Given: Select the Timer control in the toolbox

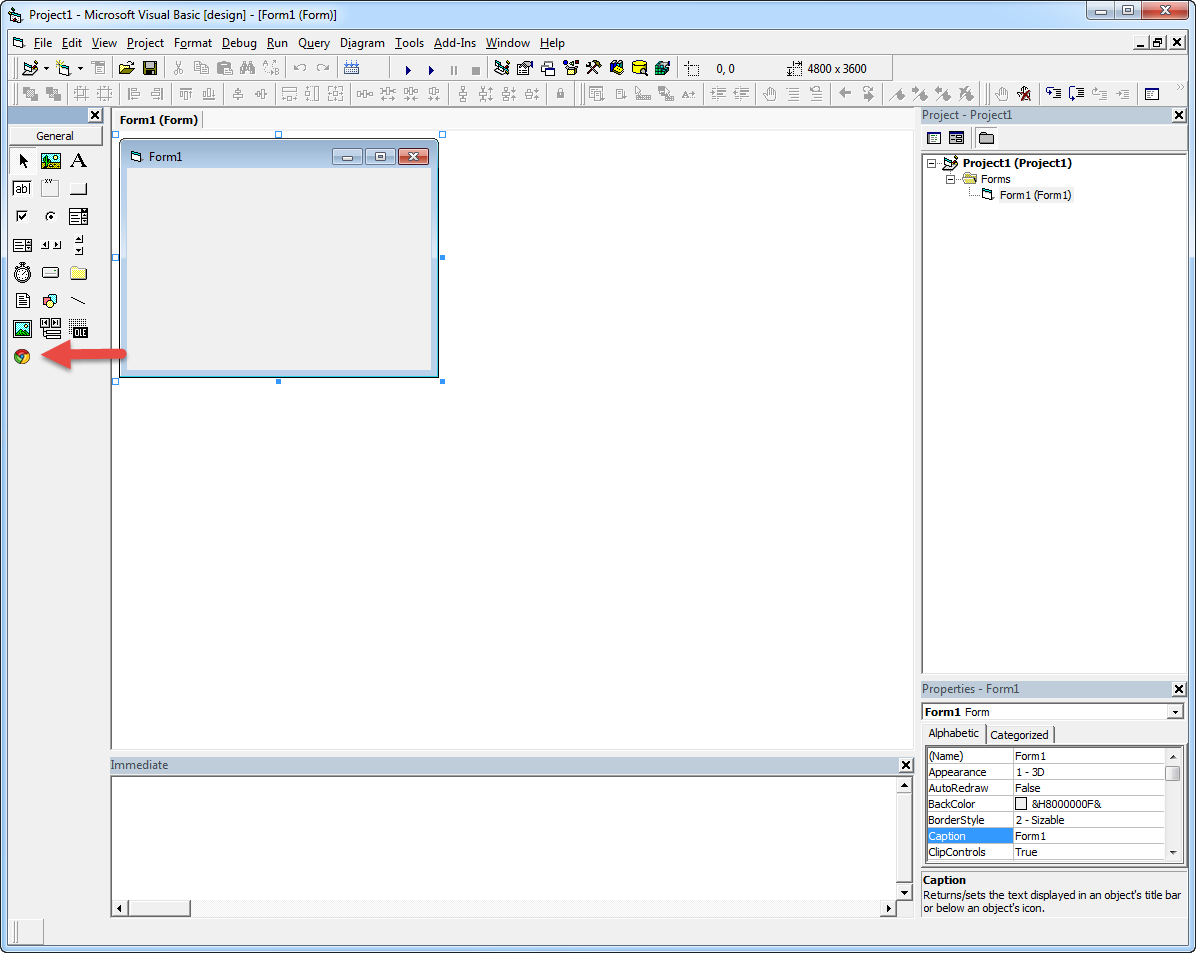Looking at the screenshot, I should [x=21, y=272].
